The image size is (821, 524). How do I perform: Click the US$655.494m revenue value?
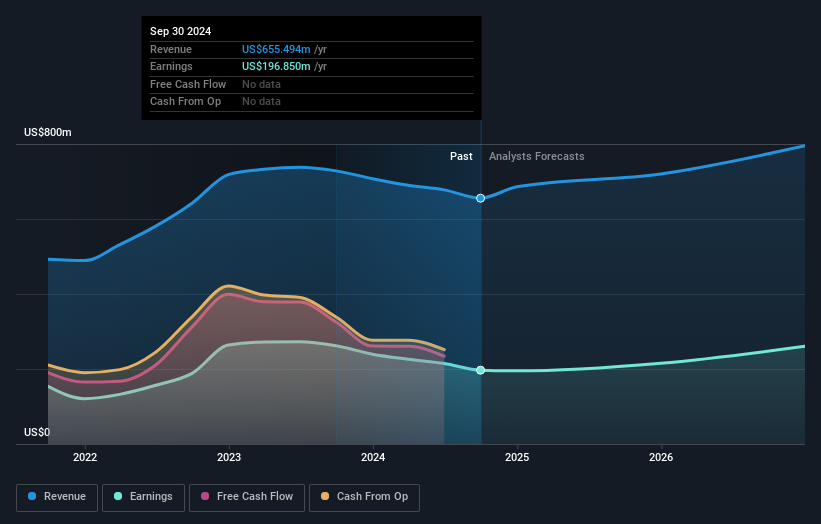click(x=276, y=49)
